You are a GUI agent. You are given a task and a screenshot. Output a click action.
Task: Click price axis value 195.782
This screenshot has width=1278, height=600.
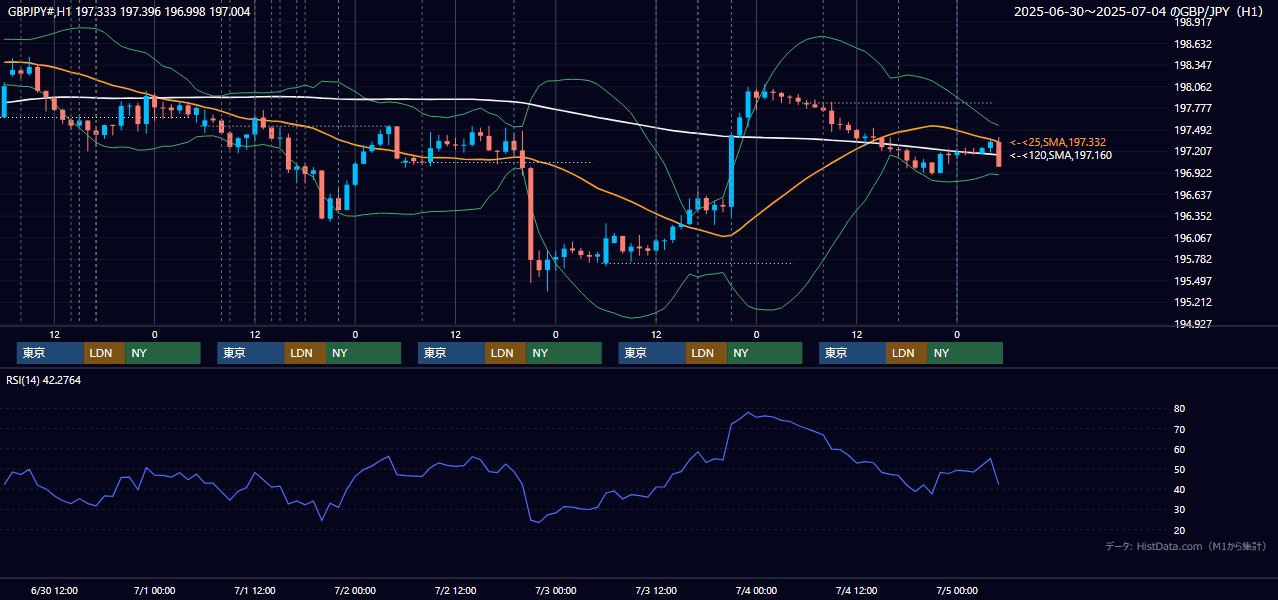(x=1193, y=259)
